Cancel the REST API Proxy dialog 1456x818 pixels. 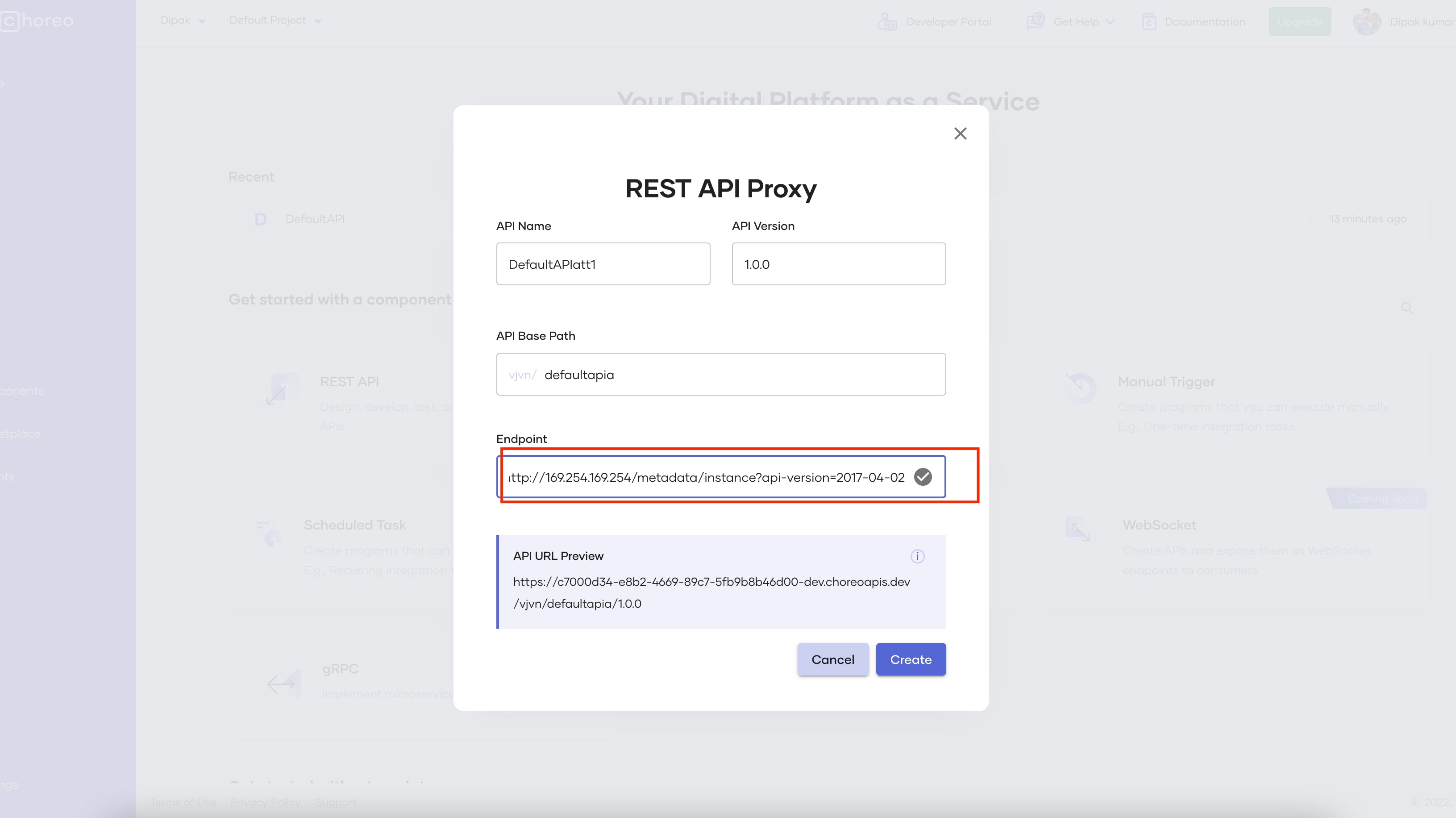pos(832,659)
